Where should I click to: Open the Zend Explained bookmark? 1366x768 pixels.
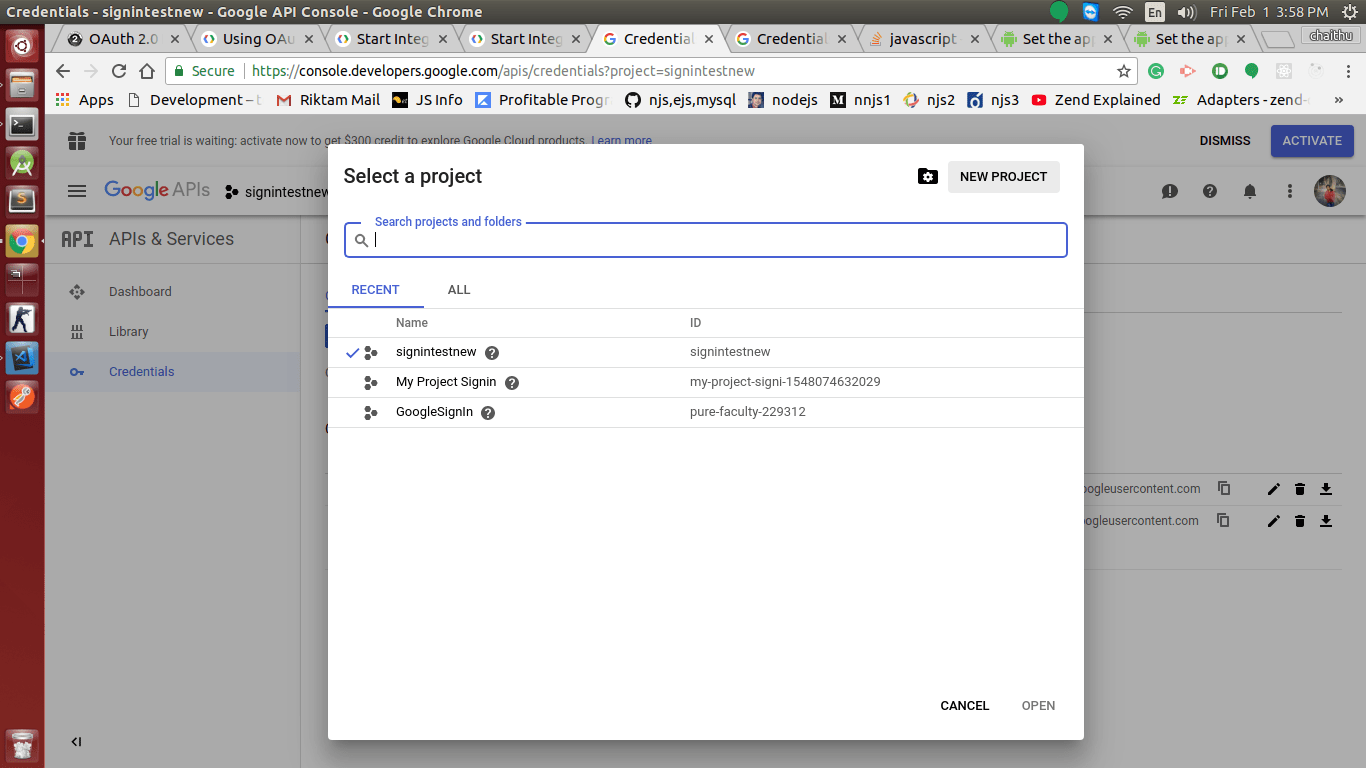1096,100
